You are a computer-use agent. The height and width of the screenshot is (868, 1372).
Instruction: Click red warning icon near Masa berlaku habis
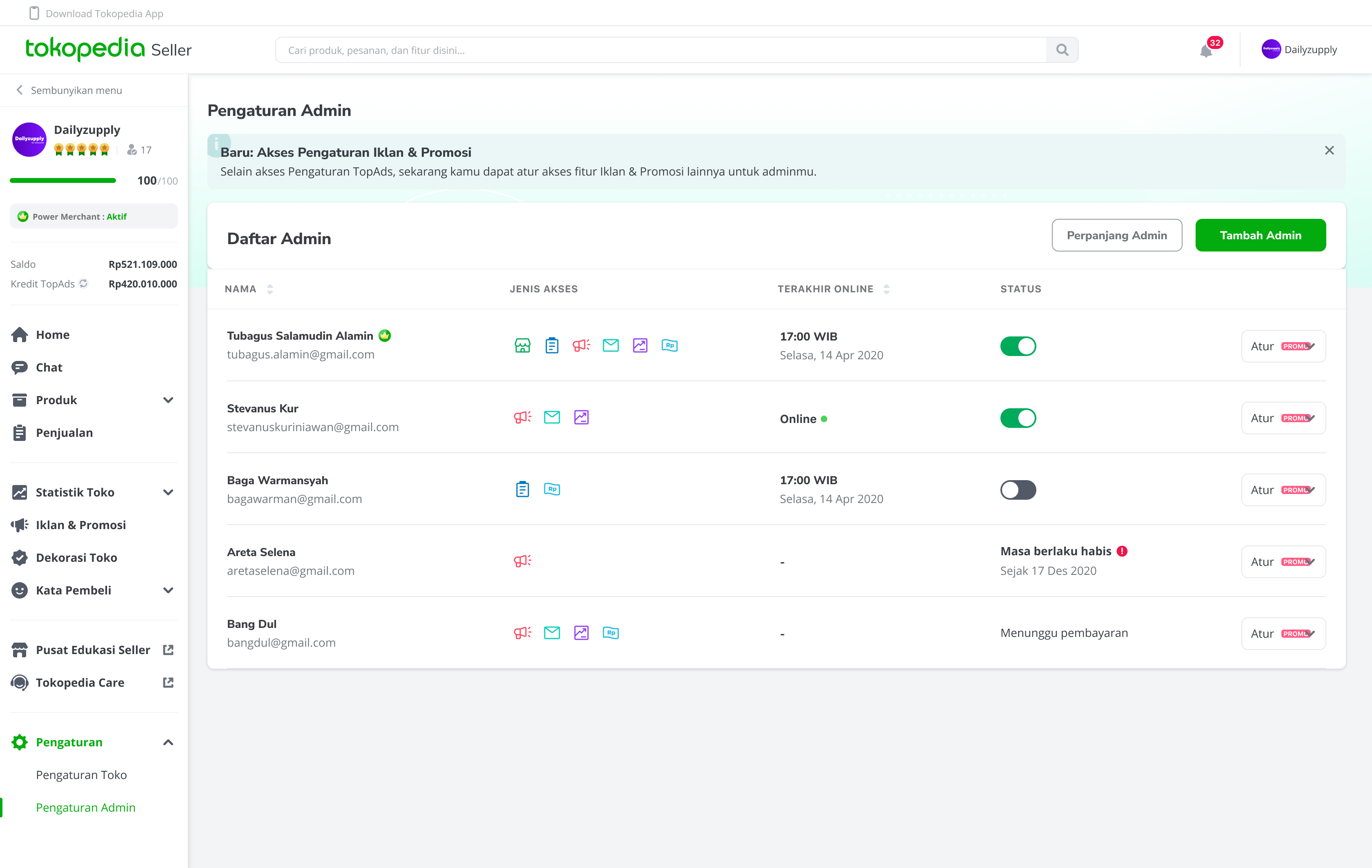tap(1122, 551)
